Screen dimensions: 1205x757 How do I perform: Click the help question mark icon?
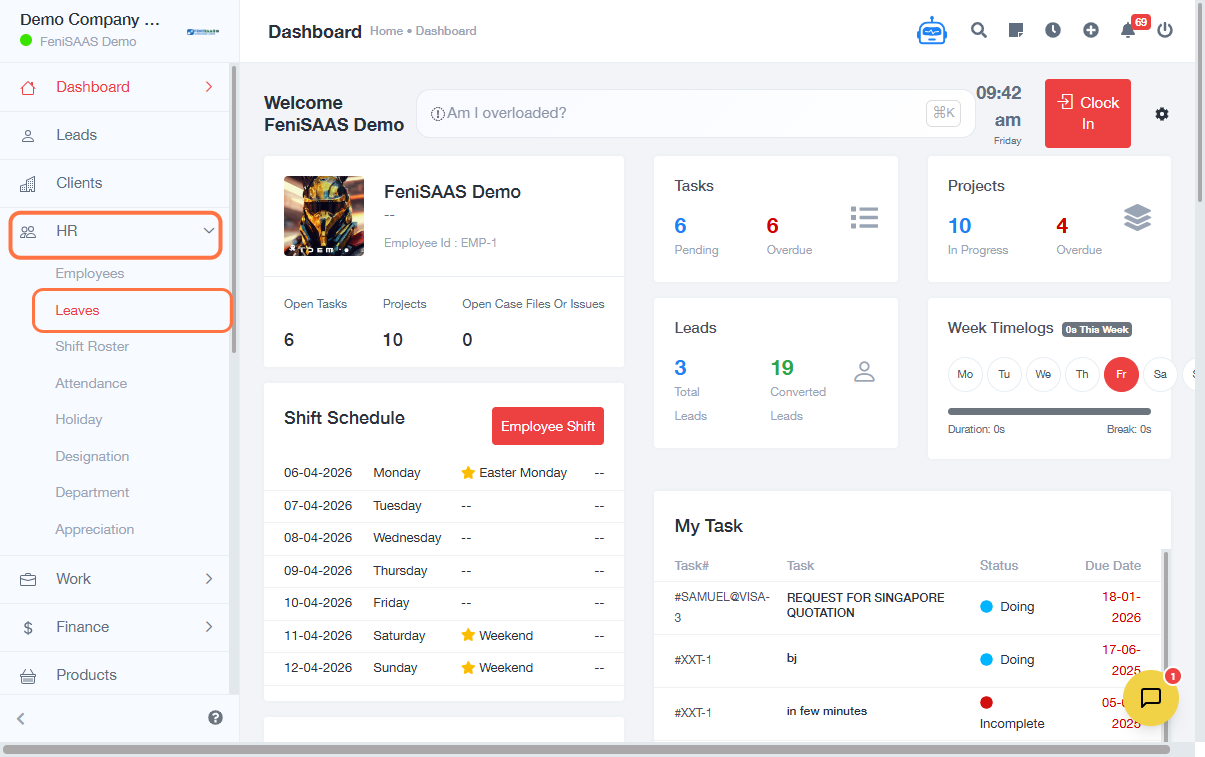(x=215, y=718)
